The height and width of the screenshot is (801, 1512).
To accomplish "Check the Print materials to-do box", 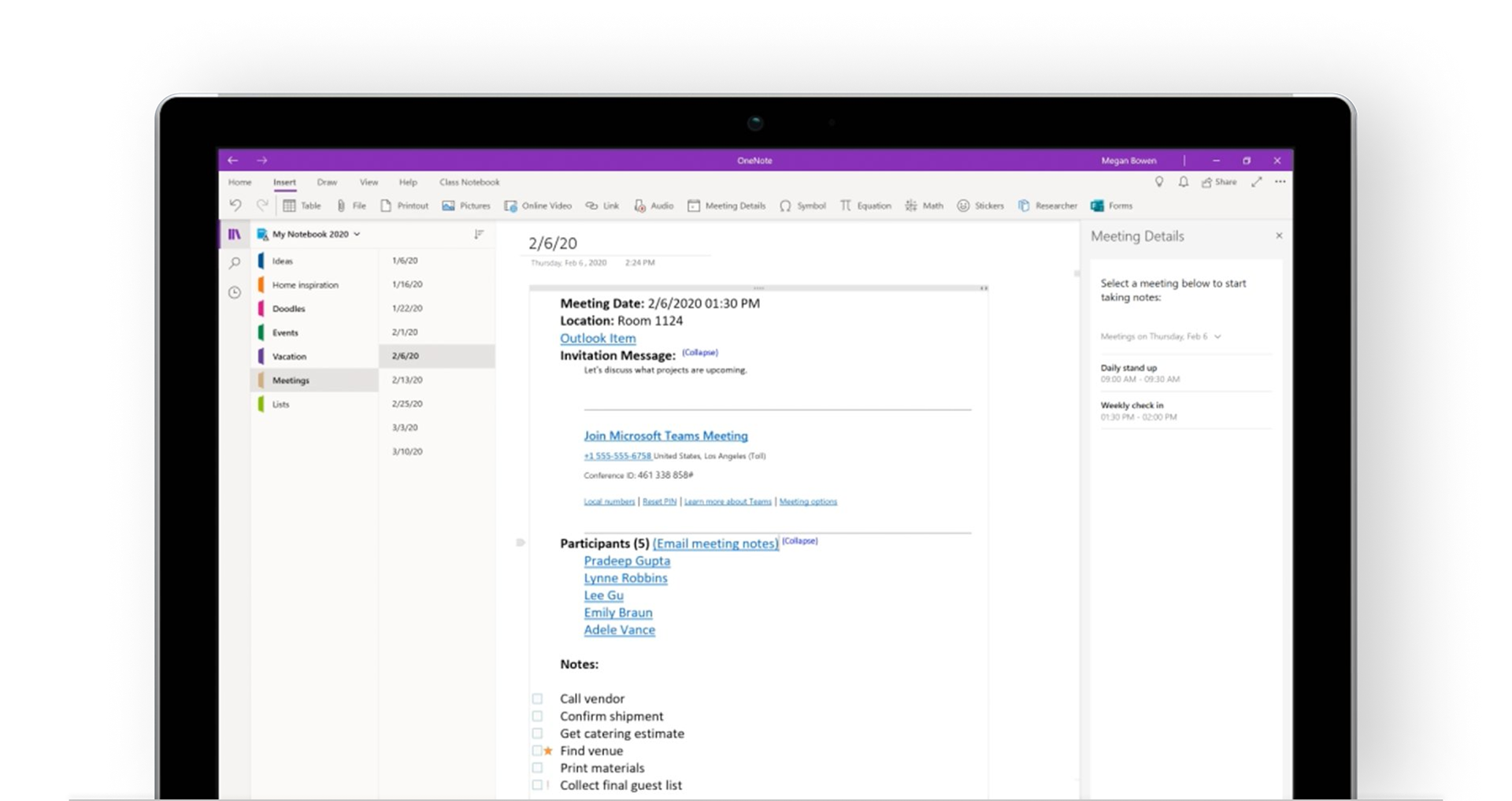I will coord(537,768).
